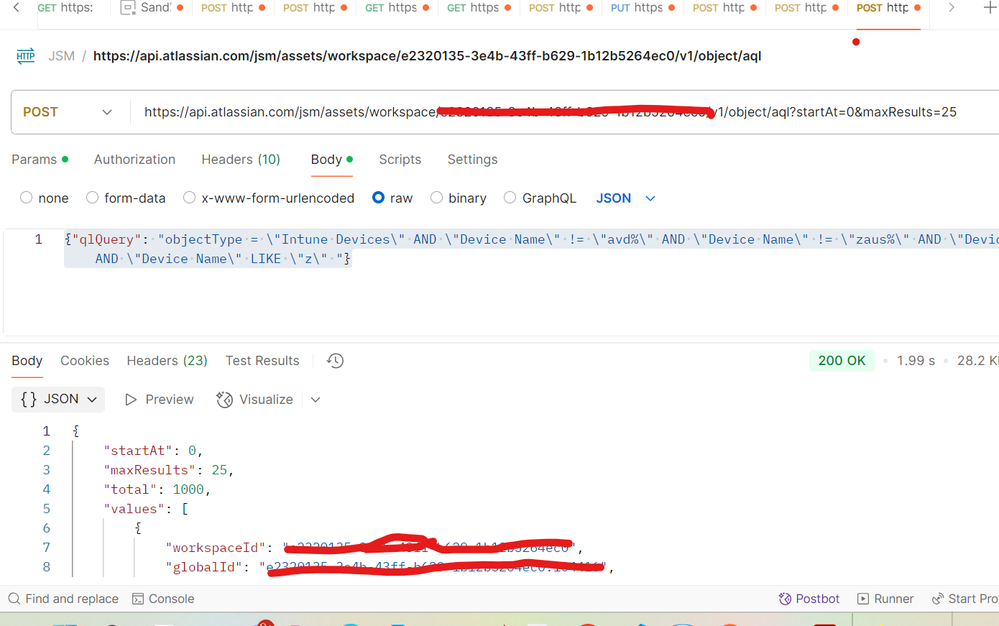
Task: Open the POST method dropdown
Action: point(68,112)
